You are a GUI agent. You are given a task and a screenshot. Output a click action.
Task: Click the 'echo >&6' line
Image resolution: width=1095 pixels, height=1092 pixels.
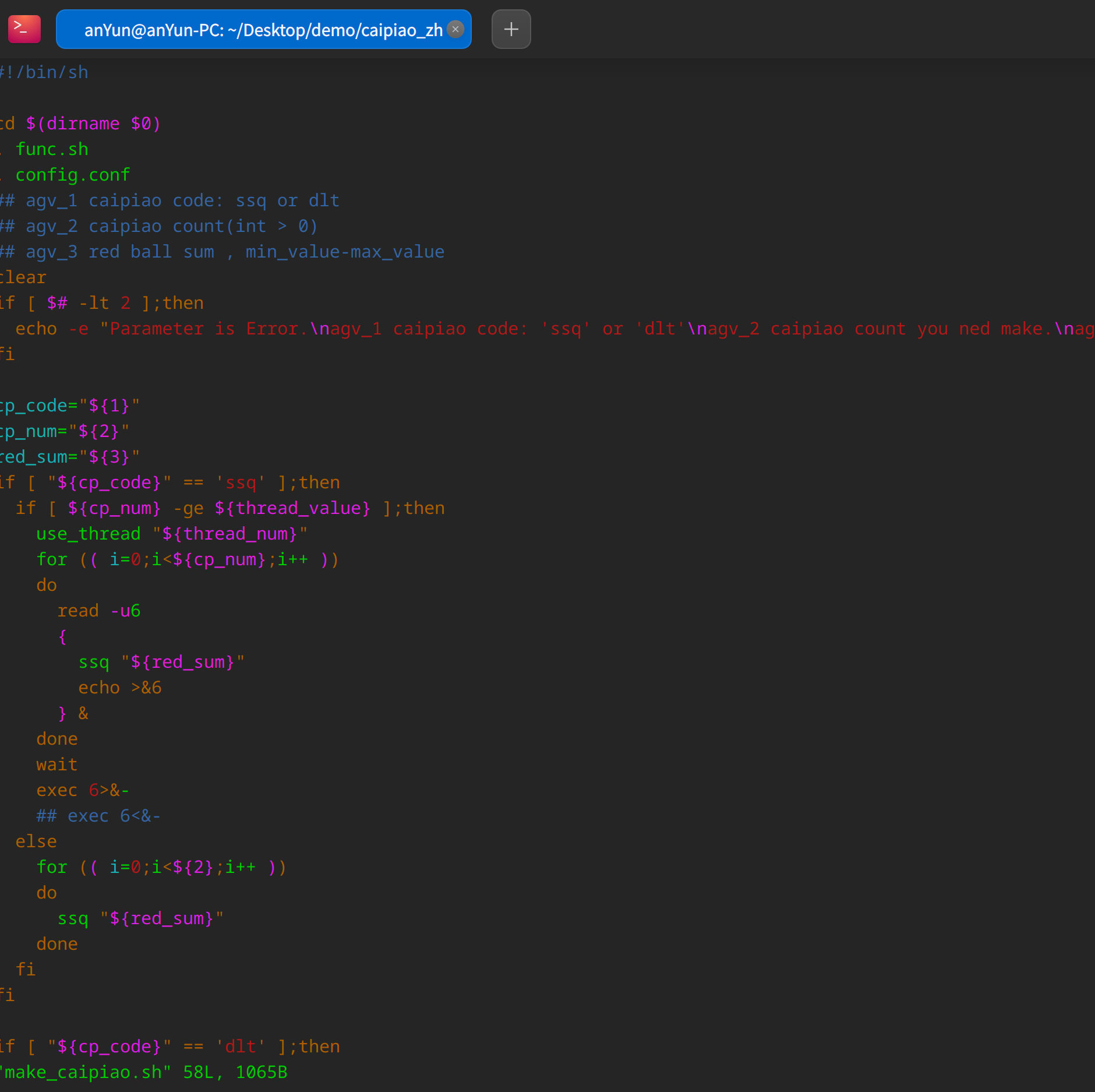tap(120, 688)
